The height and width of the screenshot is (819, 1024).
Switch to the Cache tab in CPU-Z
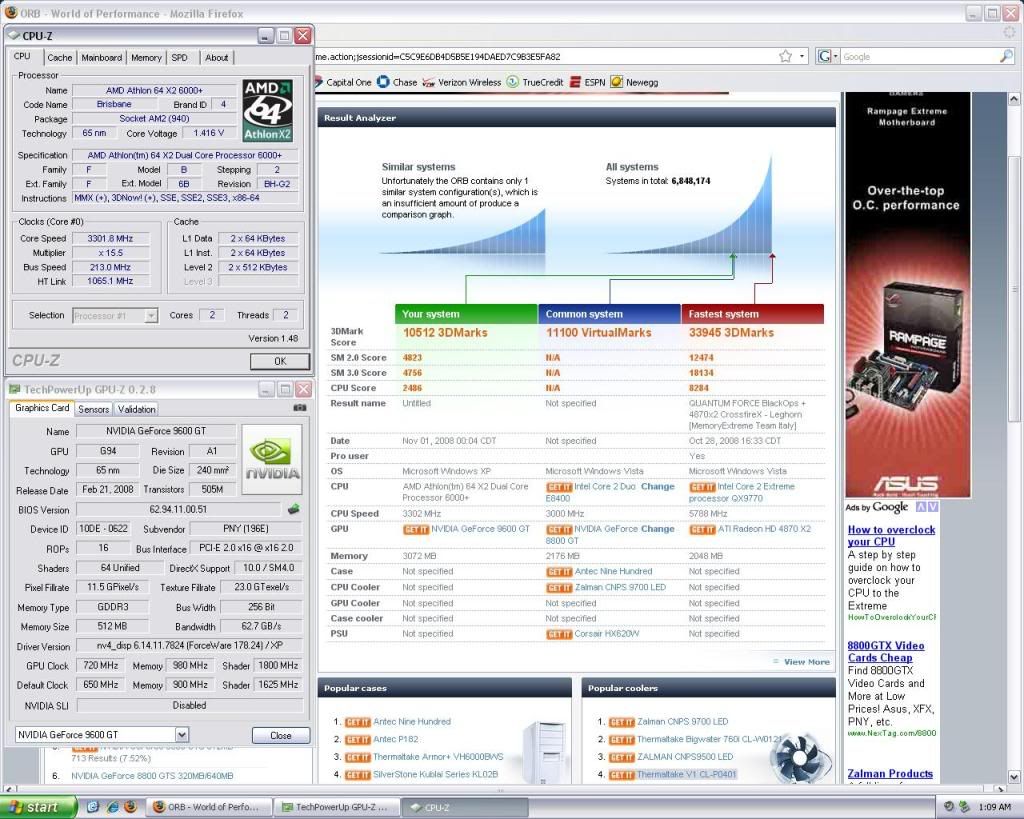click(59, 57)
